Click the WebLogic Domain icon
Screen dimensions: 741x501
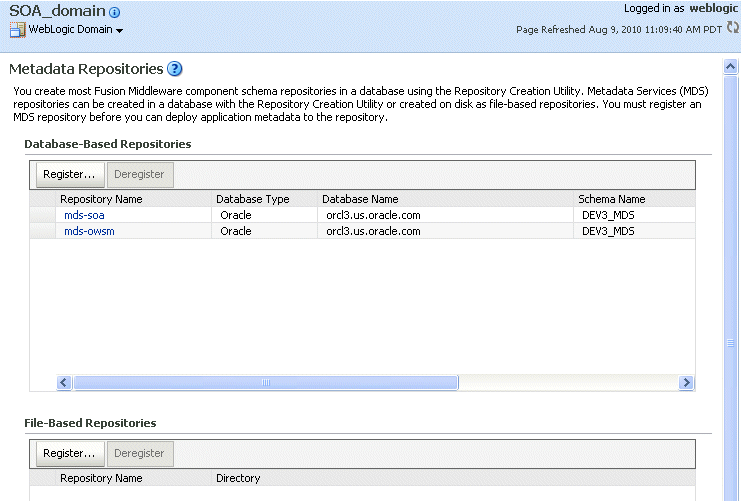[17, 30]
